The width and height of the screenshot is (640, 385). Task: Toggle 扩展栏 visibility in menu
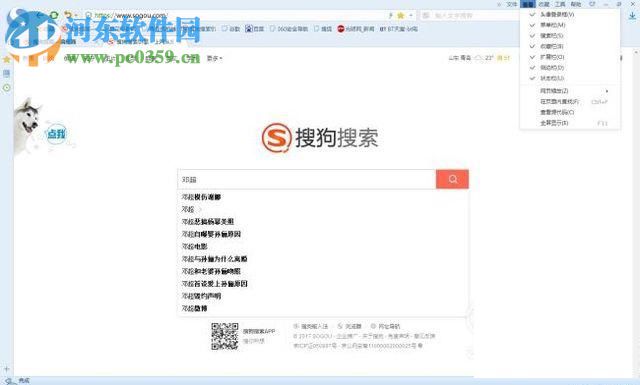[x=570, y=57]
